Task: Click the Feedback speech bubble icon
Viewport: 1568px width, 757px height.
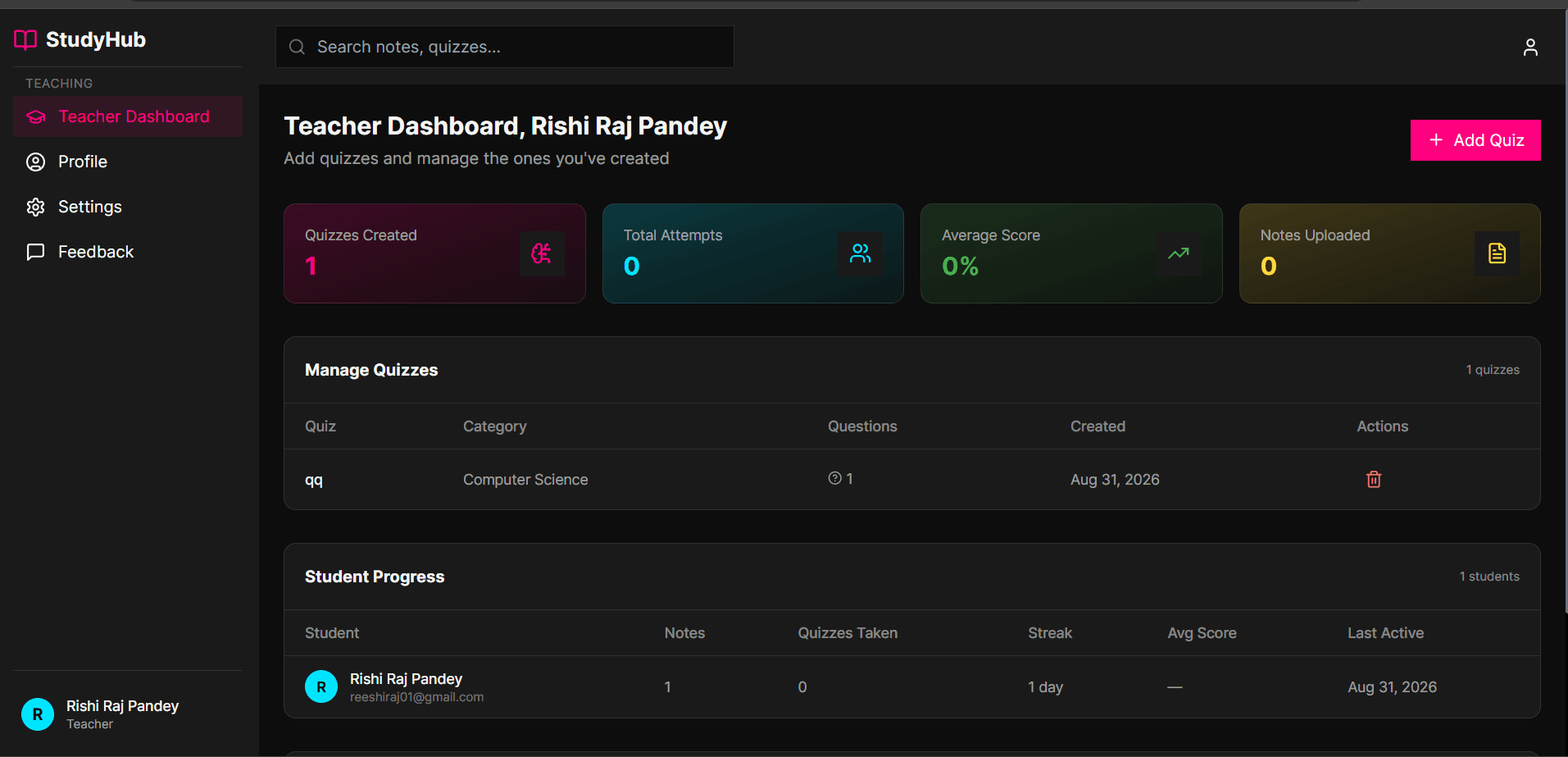Action: (x=35, y=252)
